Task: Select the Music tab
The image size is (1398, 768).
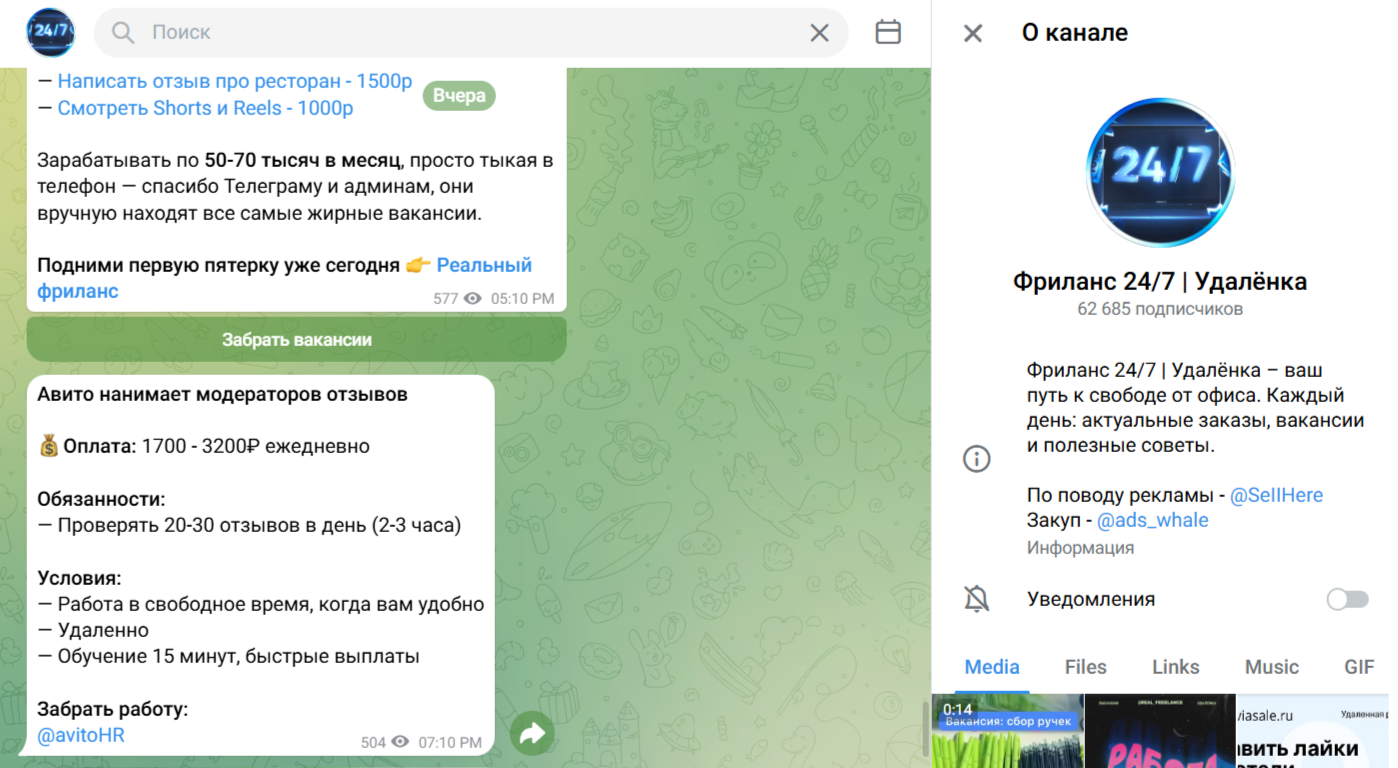Action: tap(1271, 667)
